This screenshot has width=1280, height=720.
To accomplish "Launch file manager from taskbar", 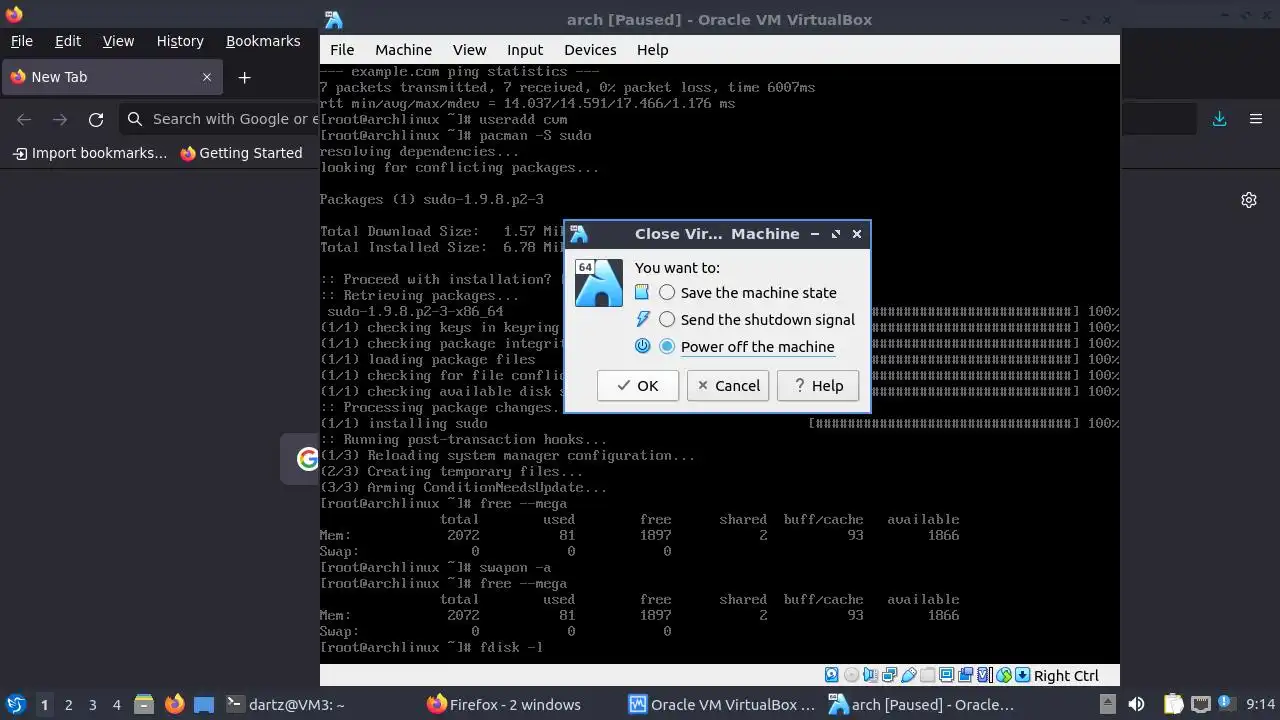I will 143,705.
